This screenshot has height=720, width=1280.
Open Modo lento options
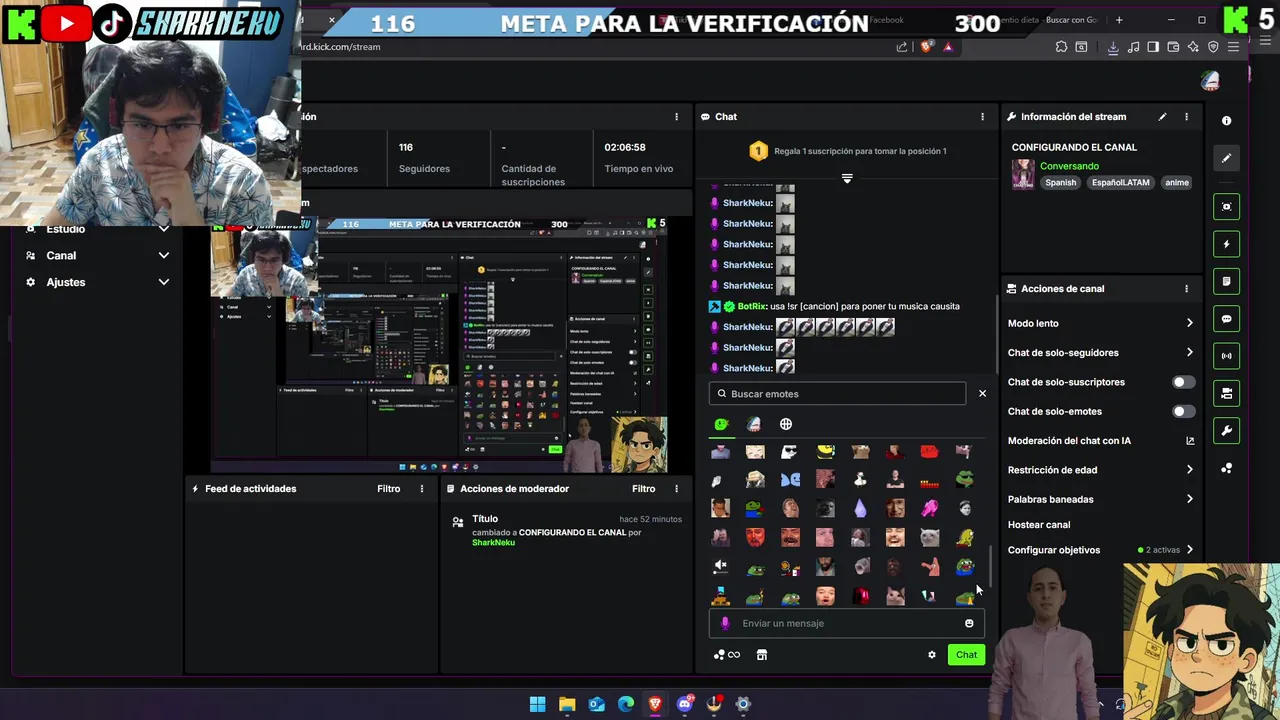[x=1100, y=323]
